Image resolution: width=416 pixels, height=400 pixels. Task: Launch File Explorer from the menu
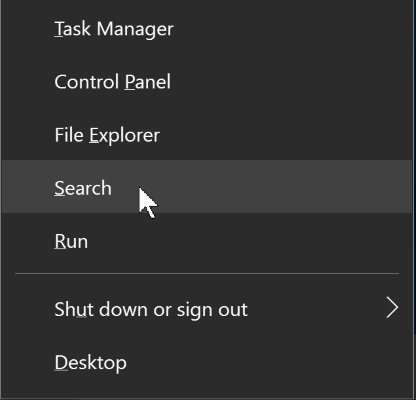click(207, 135)
